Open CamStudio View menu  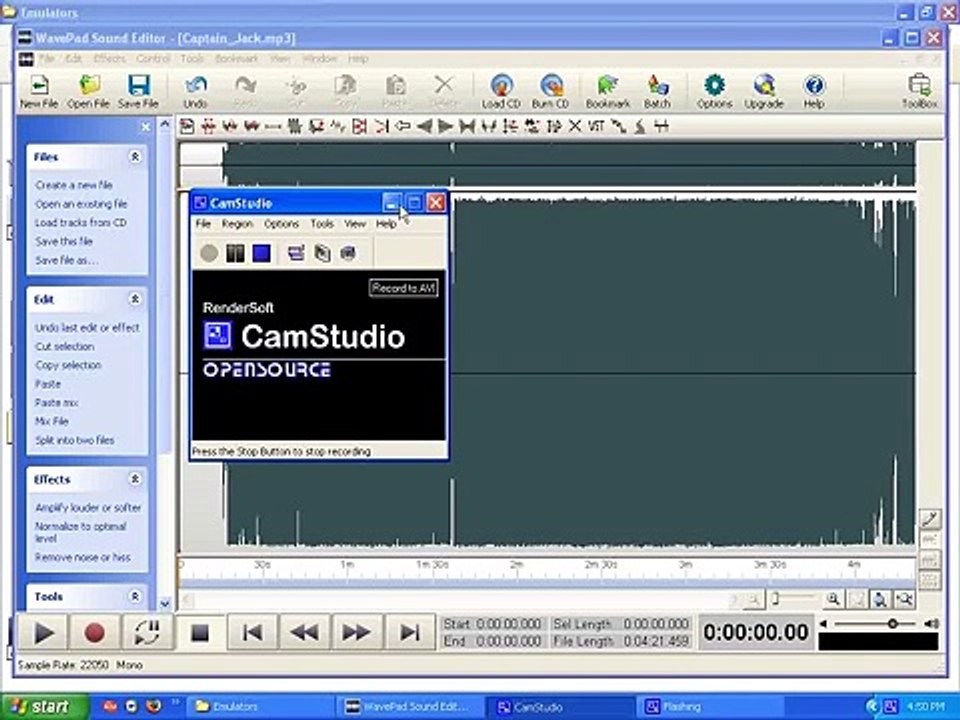pos(354,223)
